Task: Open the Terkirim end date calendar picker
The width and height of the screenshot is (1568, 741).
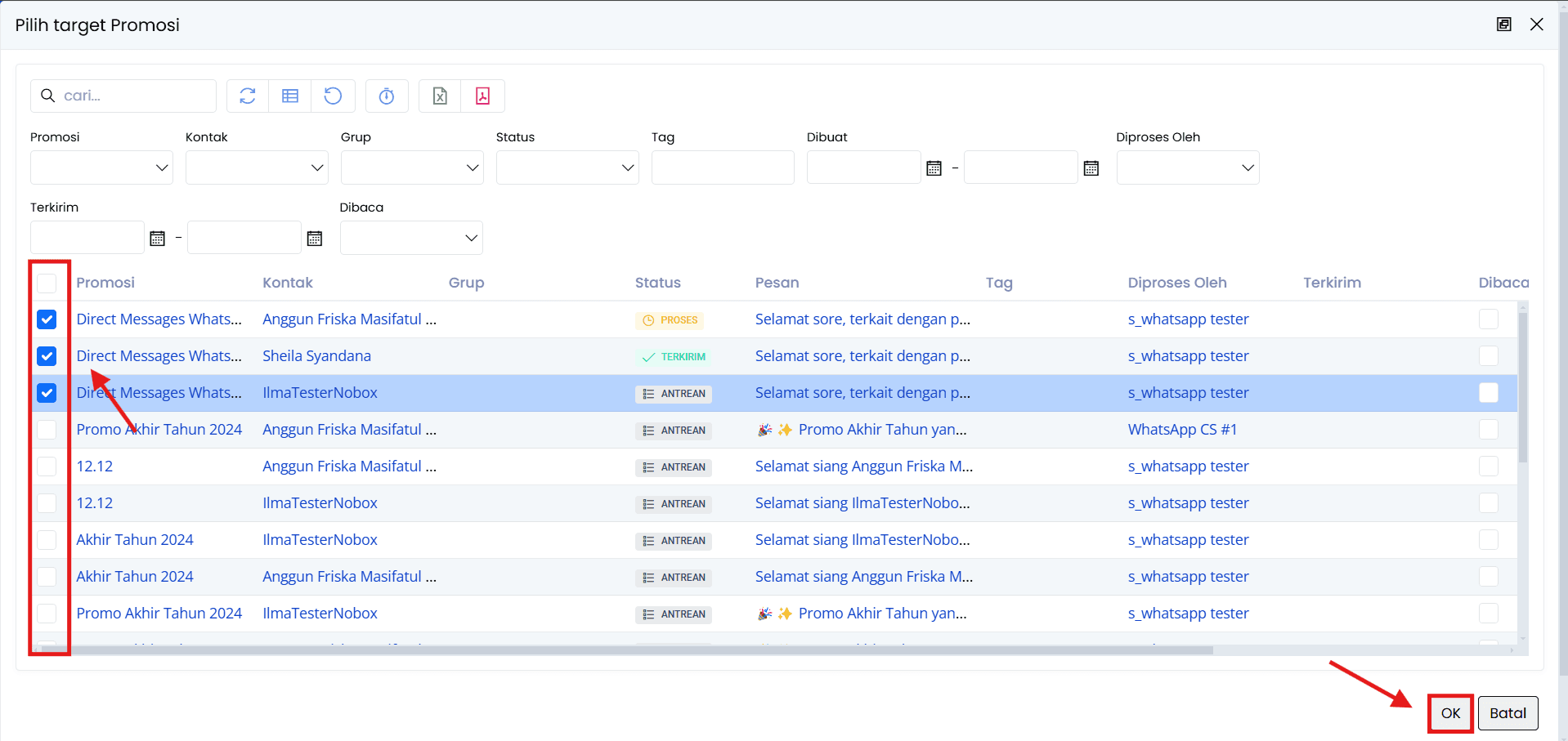Action: [315, 238]
